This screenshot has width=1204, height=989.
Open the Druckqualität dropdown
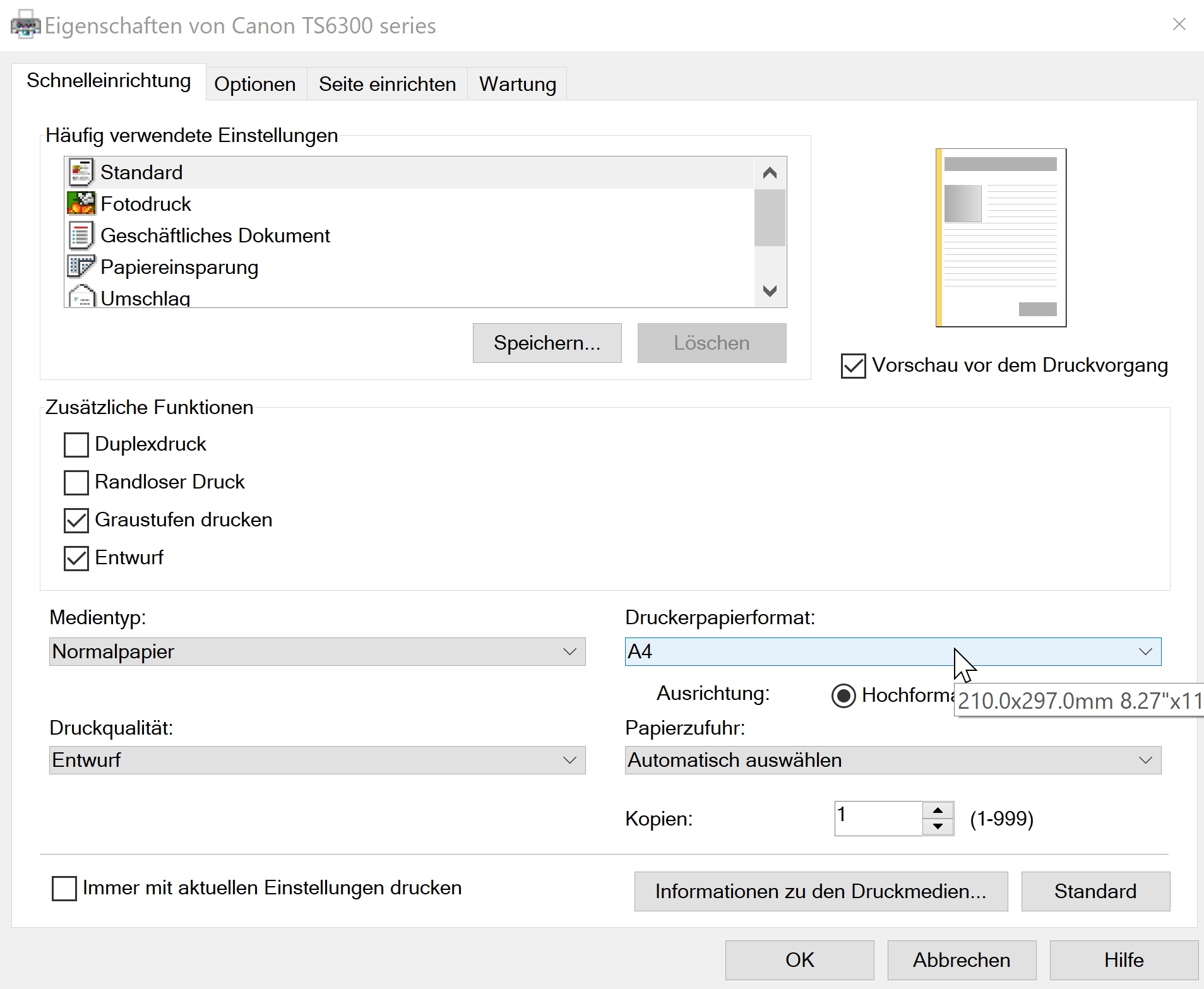pyautogui.click(x=318, y=760)
